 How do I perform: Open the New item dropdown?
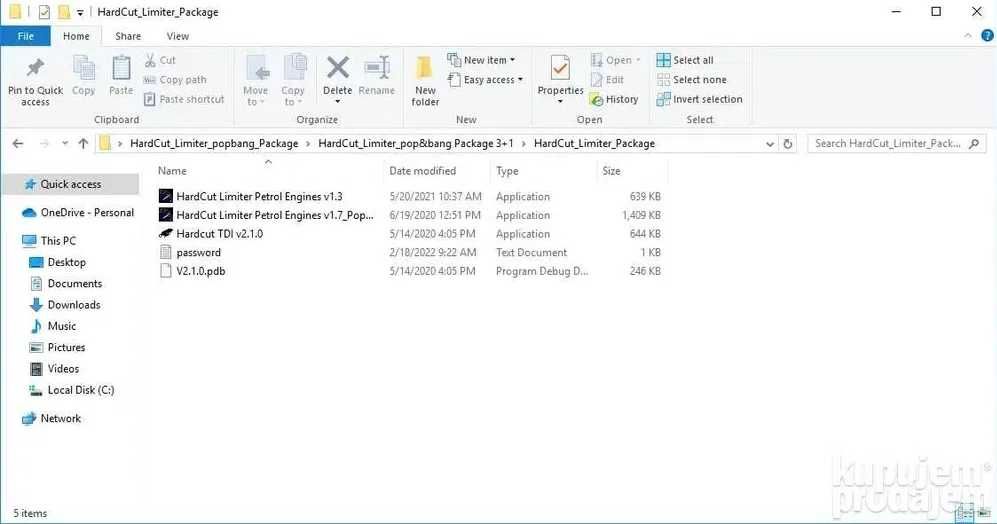coord(481,60)
